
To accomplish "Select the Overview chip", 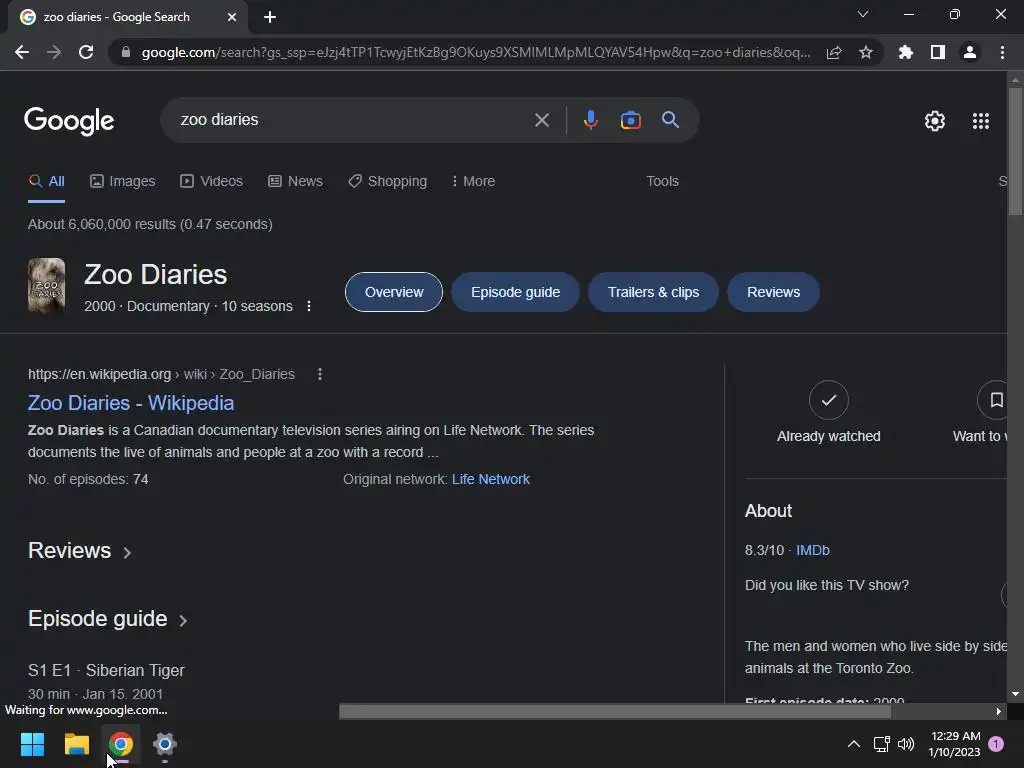I will click(394, 292).
